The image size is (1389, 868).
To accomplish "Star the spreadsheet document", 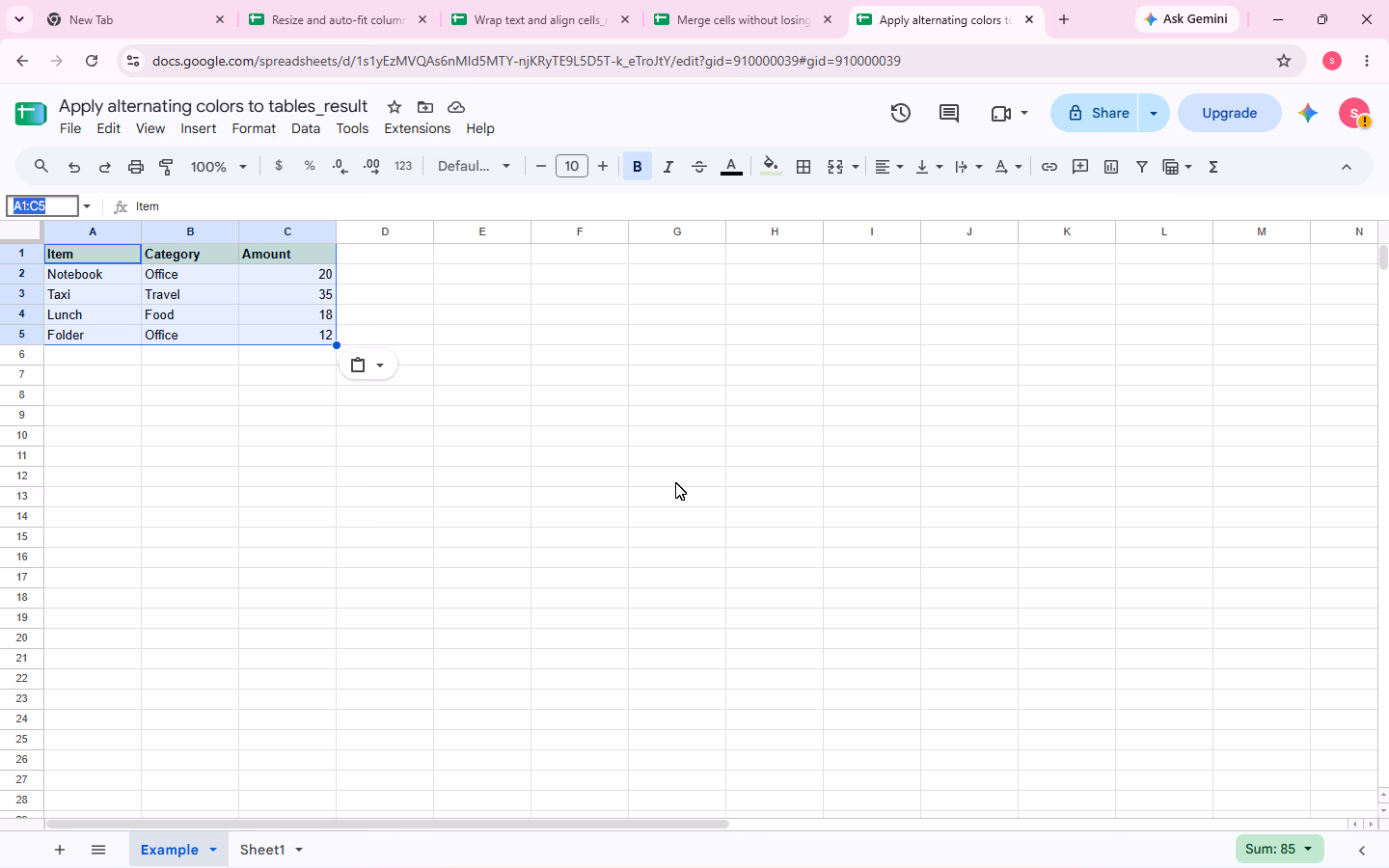I will click(395, 107).
